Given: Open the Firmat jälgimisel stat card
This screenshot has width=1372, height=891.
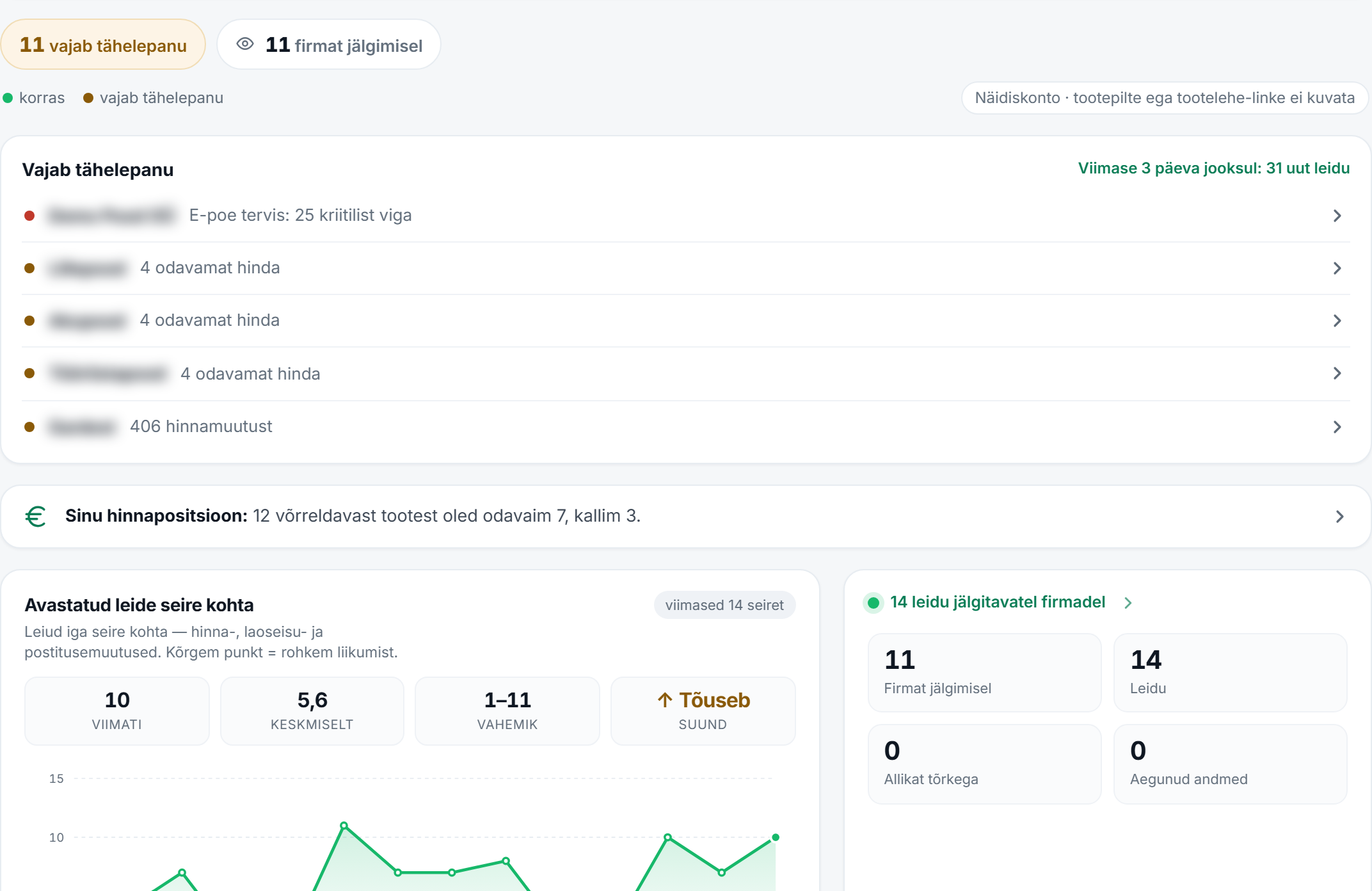Looking at the screenshot, I should coord(984,673).
